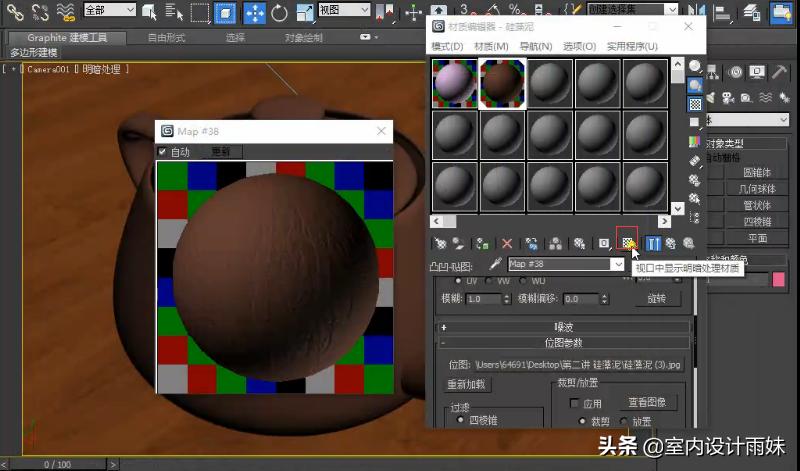Select the Move tool in main toolbar
The height and width of the screenshot is (471, 800).
(254, 13)
